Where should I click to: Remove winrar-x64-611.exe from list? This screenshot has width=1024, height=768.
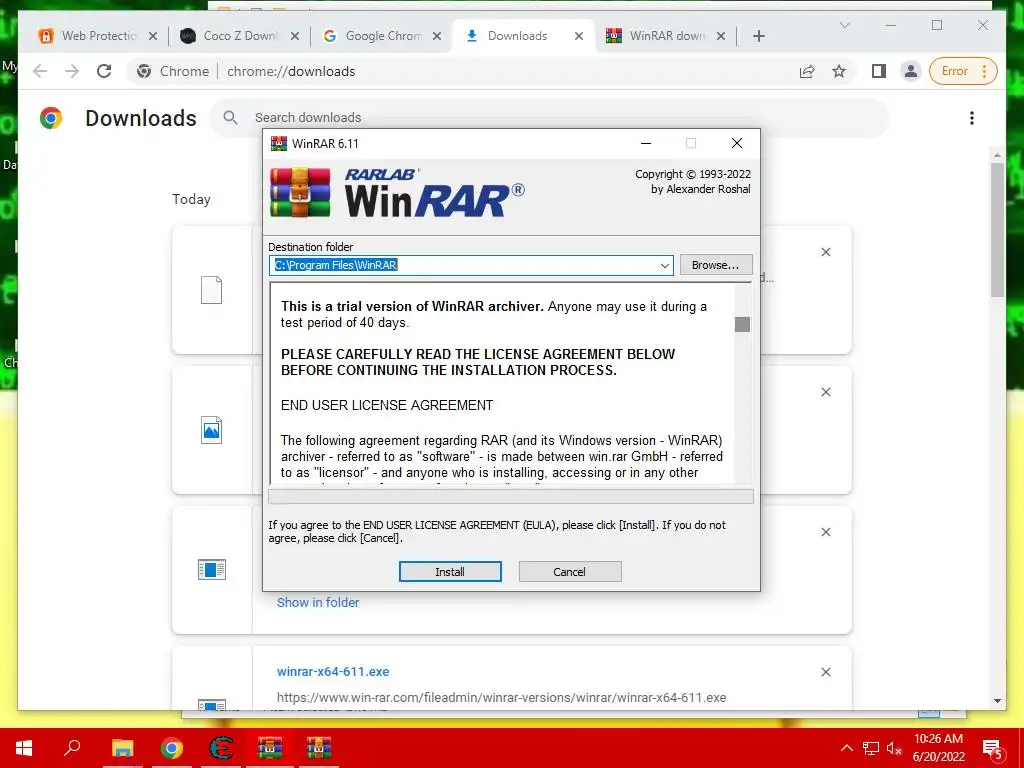tap(826, 672)
